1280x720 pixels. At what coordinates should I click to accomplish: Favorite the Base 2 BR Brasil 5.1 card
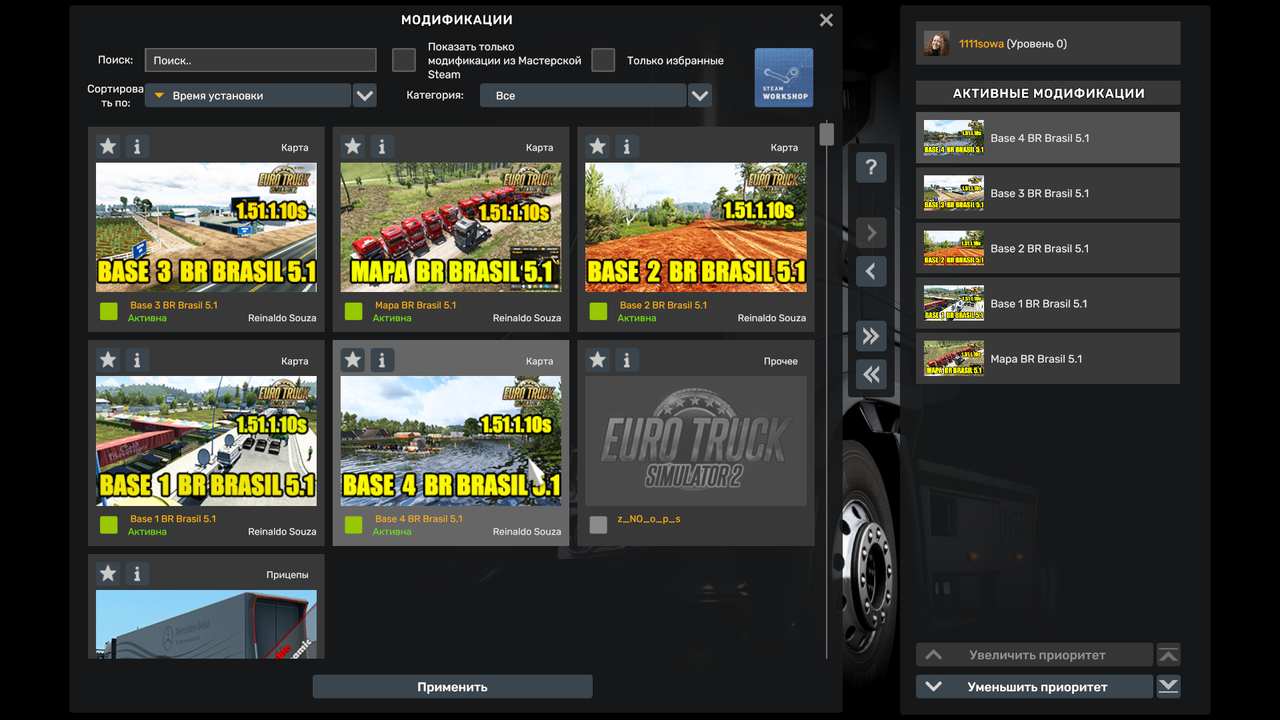[598, 146]
